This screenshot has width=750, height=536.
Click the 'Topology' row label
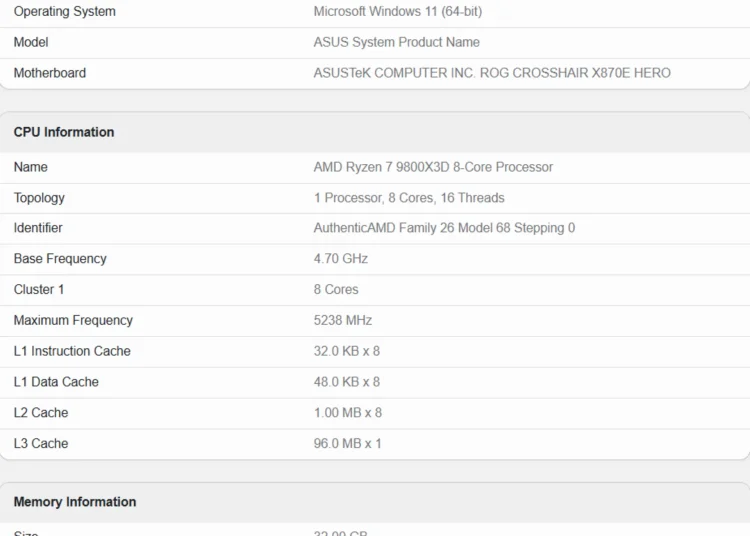[39, 198]
